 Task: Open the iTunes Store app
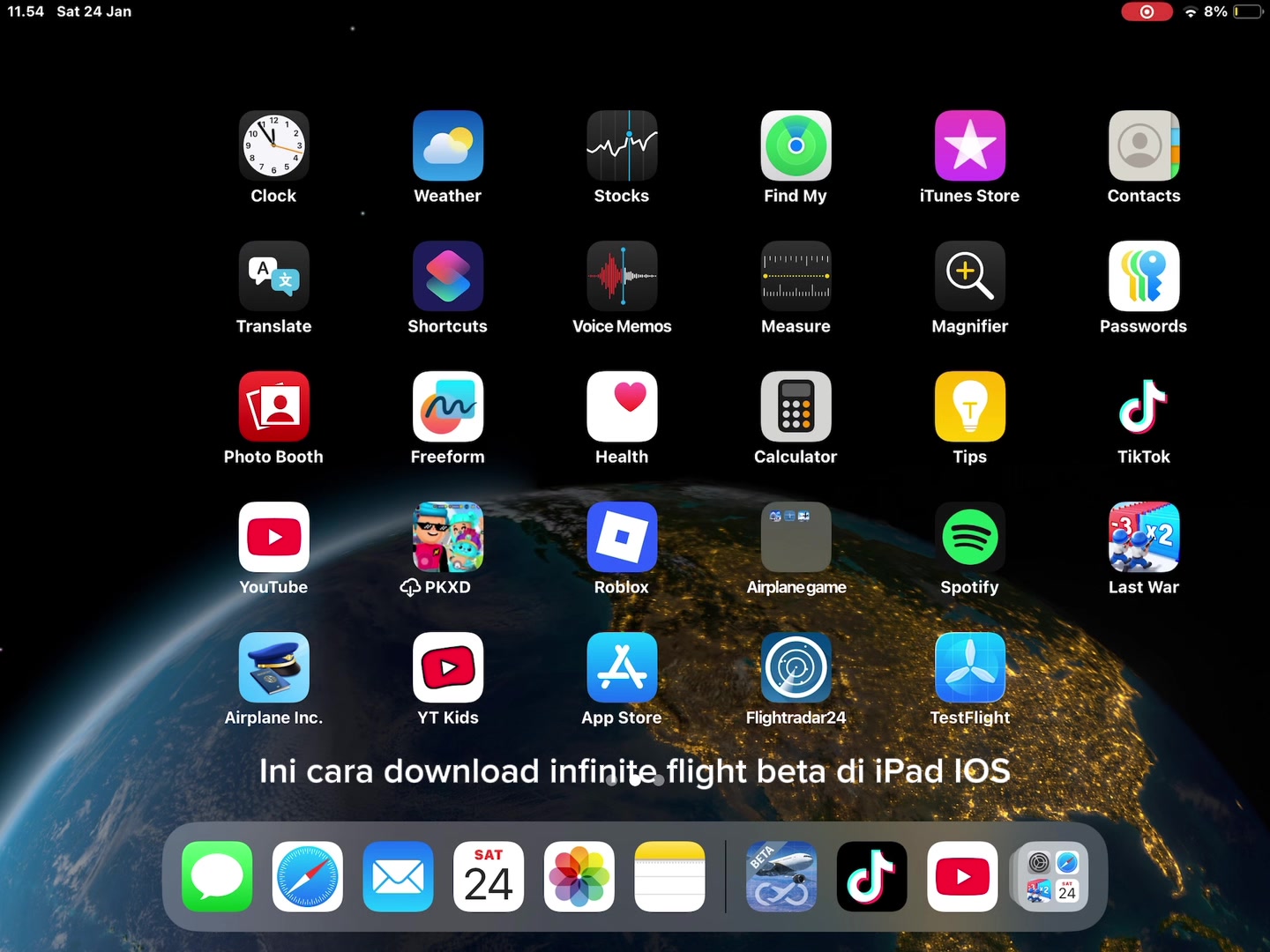970,145
